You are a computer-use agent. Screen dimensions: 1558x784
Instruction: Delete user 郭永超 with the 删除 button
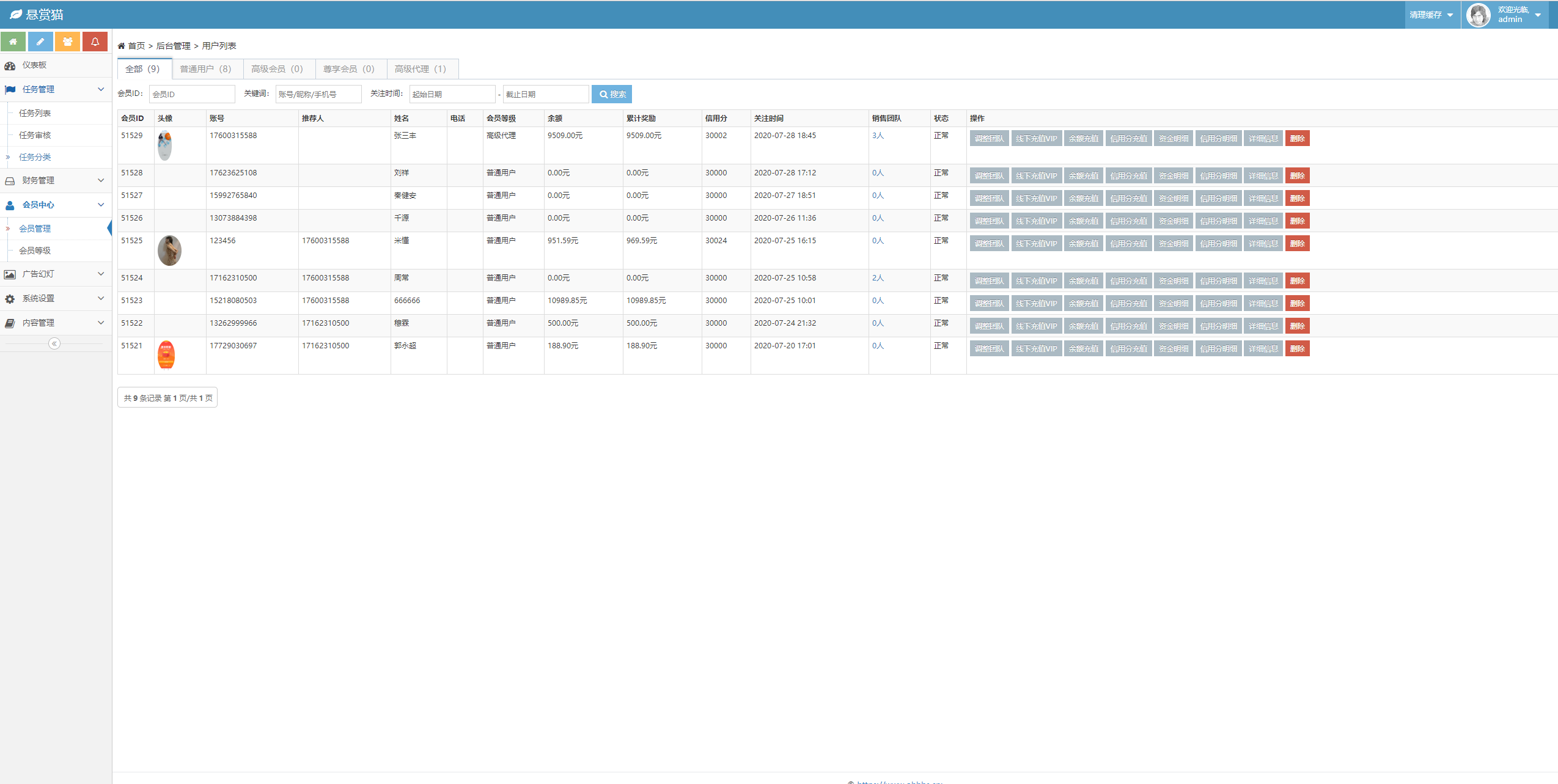pyautogui.click(x=1297, y=349)
